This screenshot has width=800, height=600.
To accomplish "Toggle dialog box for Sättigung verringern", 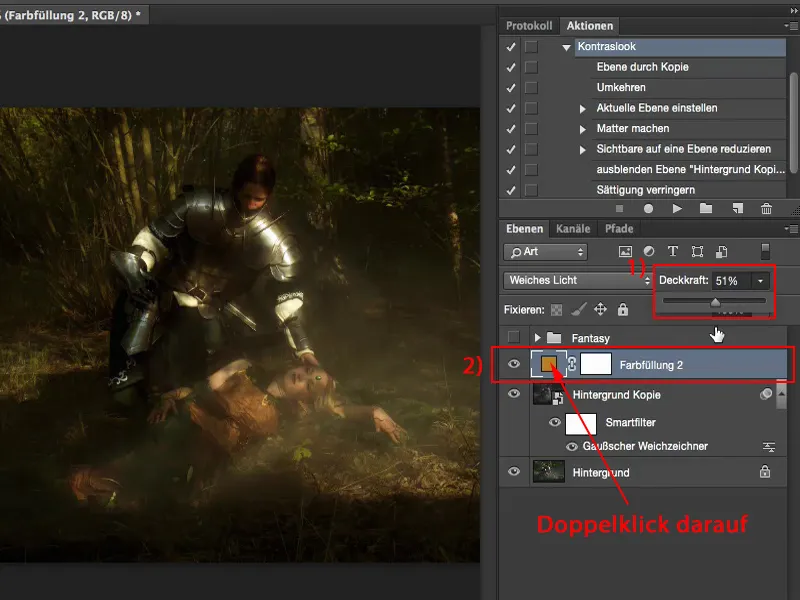I will [x=531, y=190].
